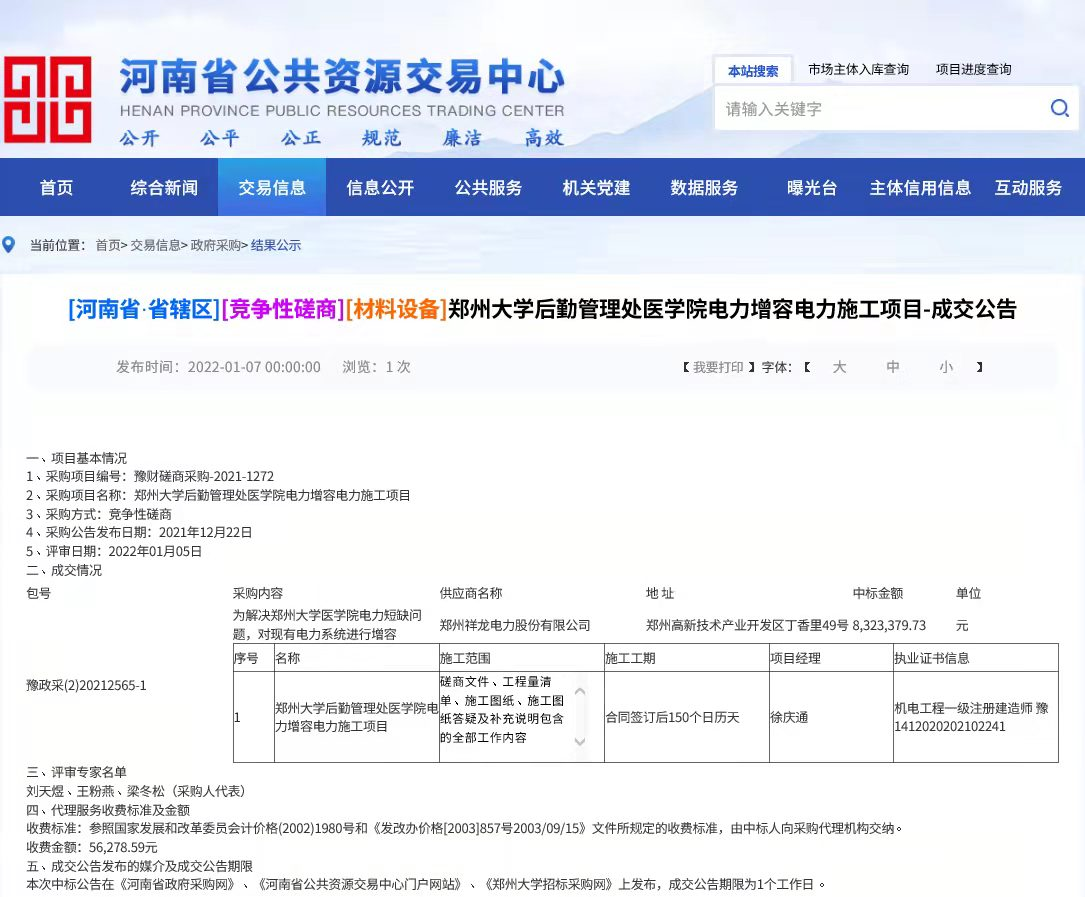Open 公共服务 navigation item
Image resolution: width=1085 pixels, height=897 pixels.
(x=488, y=188)
